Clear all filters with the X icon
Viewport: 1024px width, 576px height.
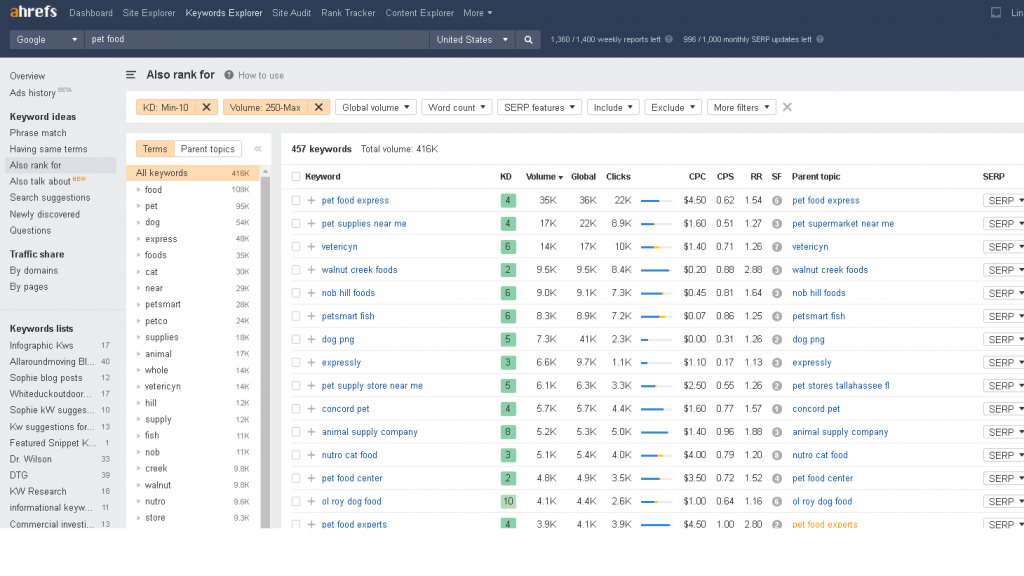pos(787,107)
